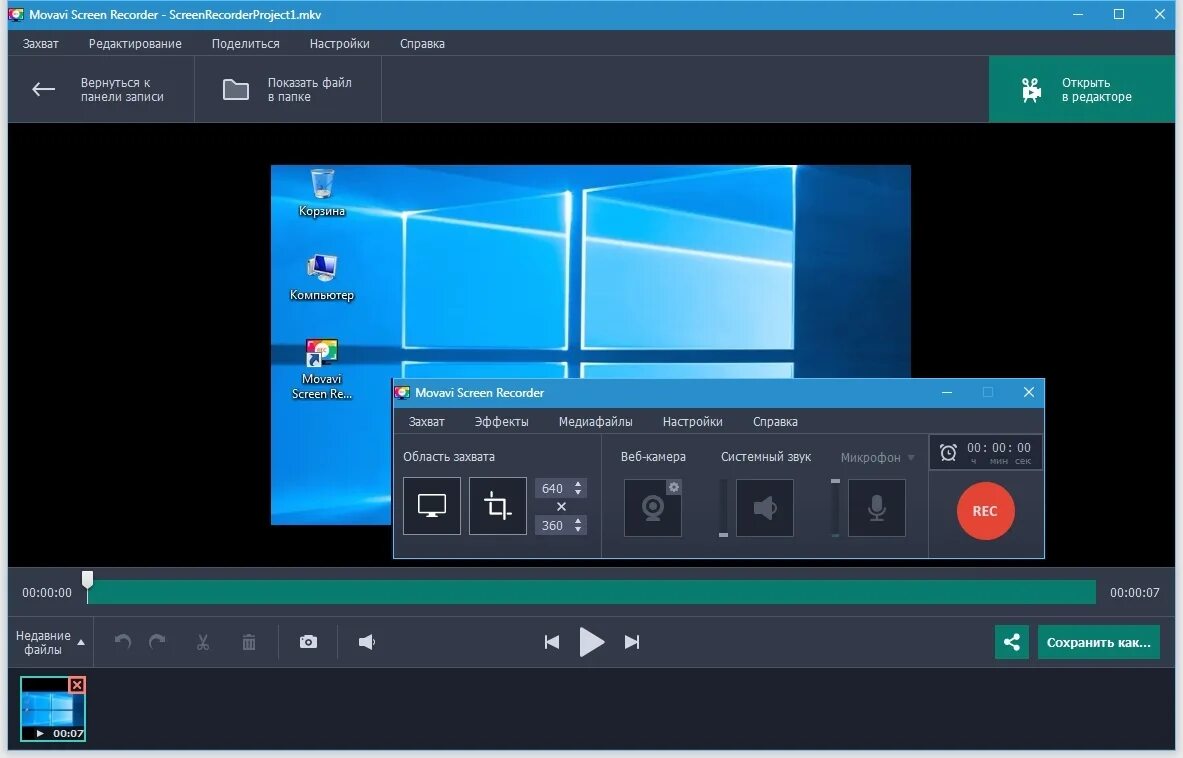The image size is (1183, 758).
Task: Decrease capture height with down arrow
Action: coord(578,529)
